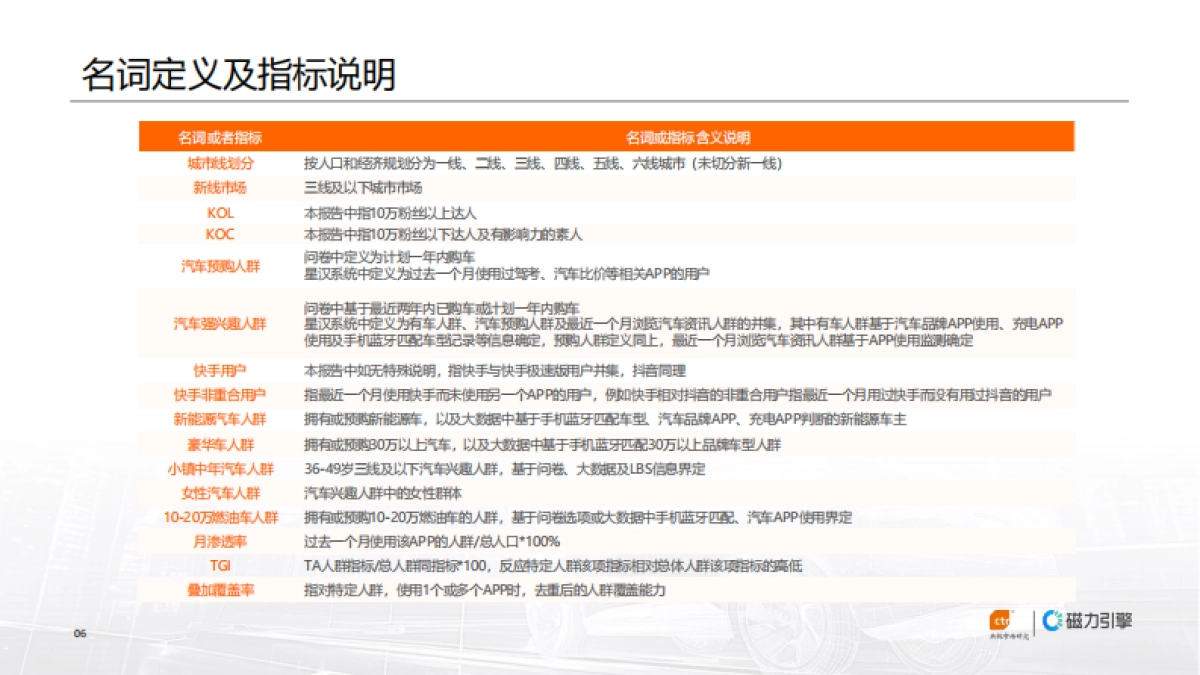Click the orange header cell 名词或者指标

(x=221, y=137)
